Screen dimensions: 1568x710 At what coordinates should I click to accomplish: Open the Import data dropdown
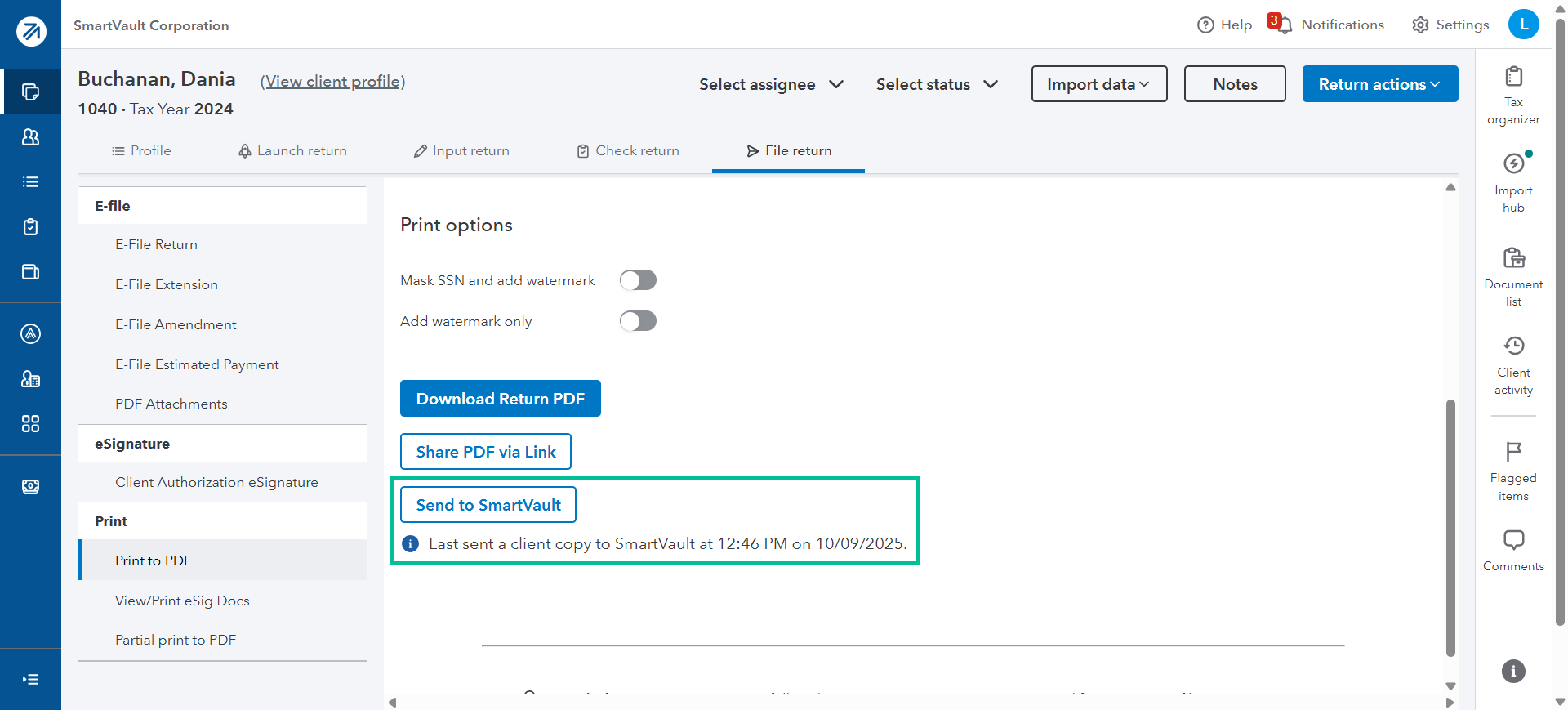(1098, 84)
